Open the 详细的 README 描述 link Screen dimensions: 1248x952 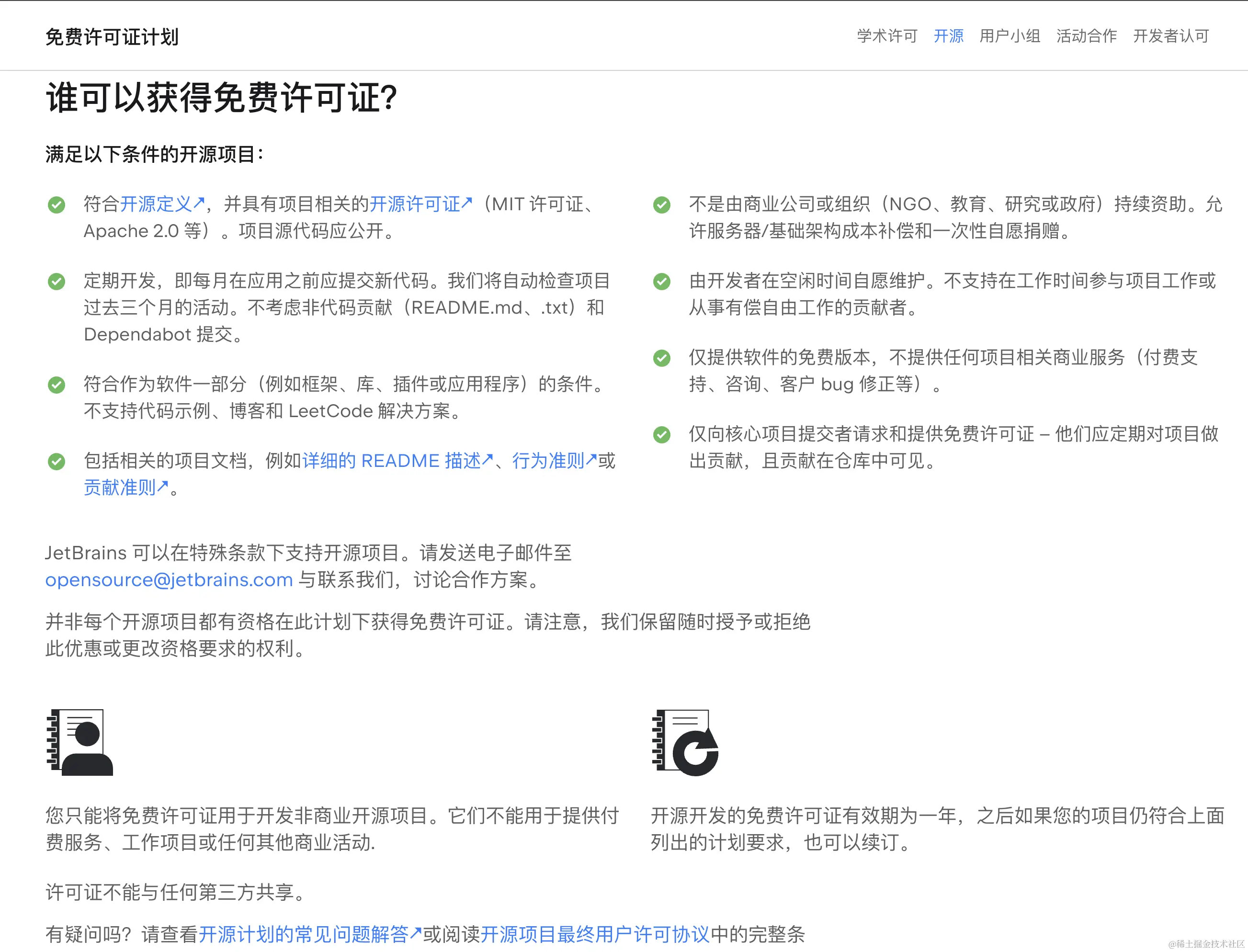tap(397, 461)
